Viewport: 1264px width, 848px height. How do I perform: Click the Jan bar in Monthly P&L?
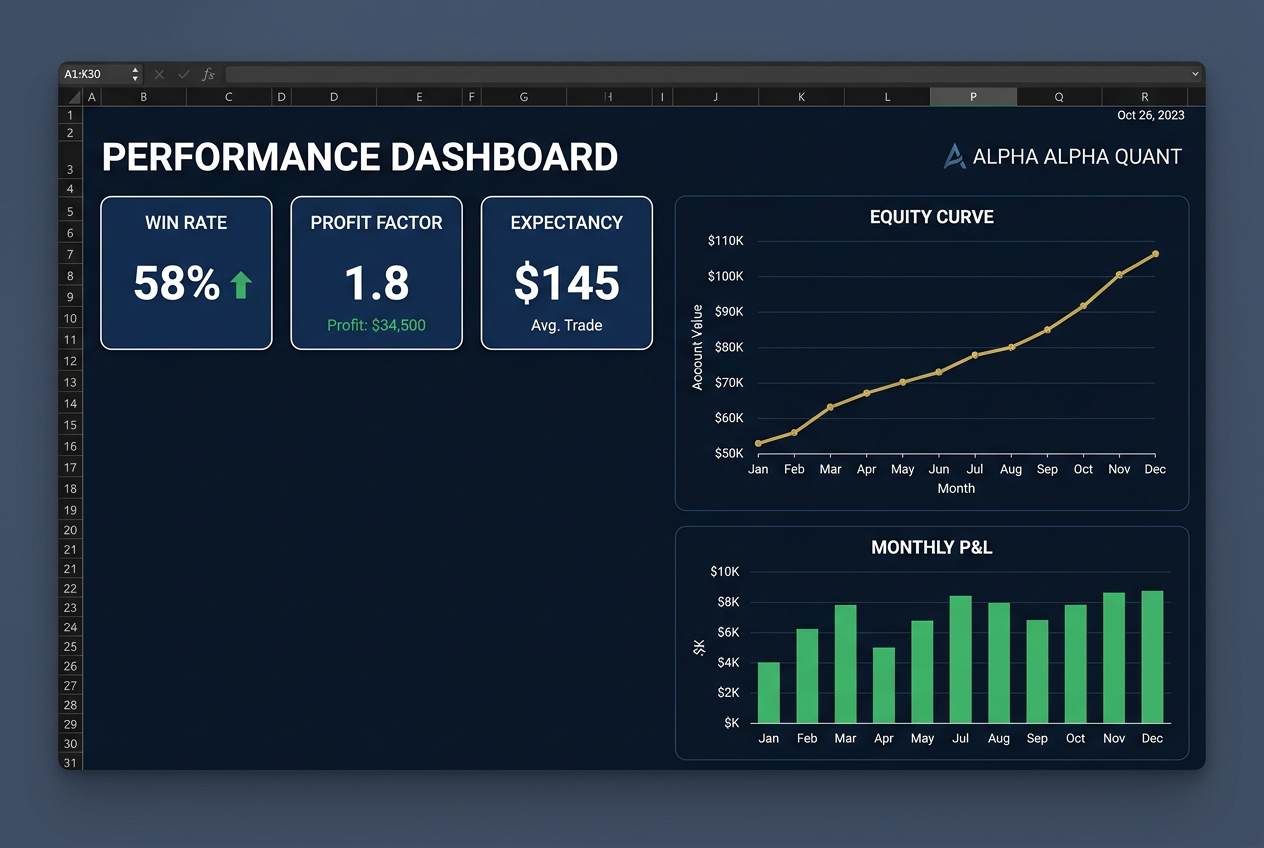(769, 692)
